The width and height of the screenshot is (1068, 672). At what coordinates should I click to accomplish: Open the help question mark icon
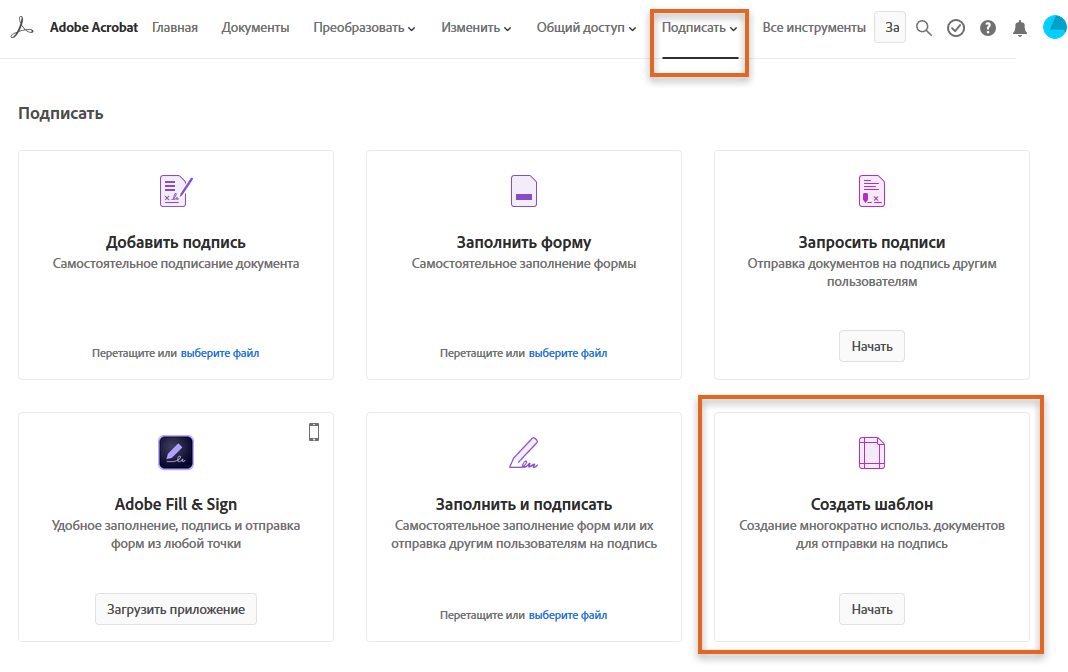pyautogui.click(x=988, y=28)
